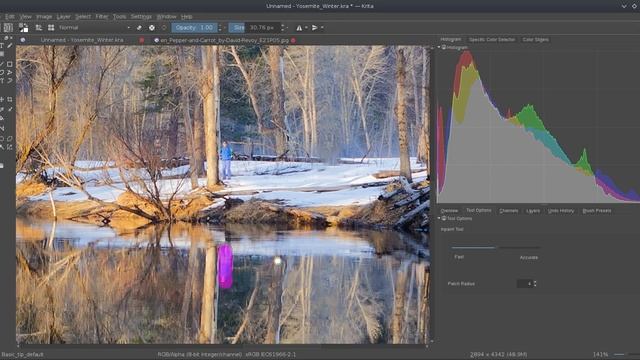Open the brush settings editor
640x360 pixels.
coord(39,28)
